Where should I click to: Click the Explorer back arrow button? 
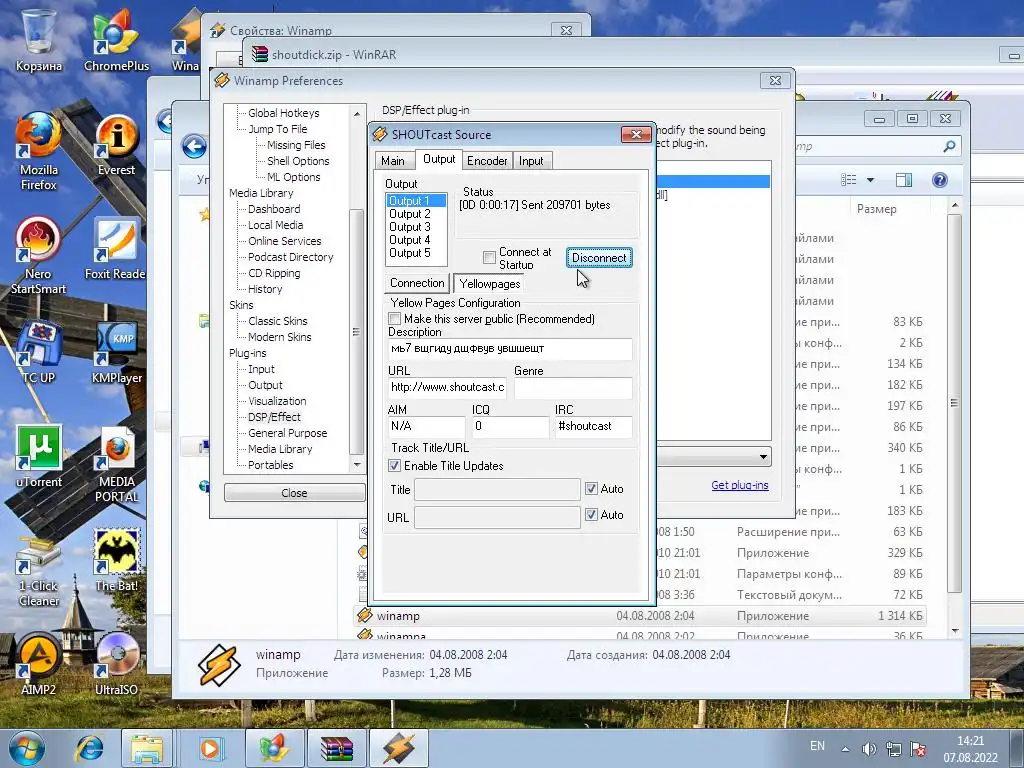coord(194,146)
